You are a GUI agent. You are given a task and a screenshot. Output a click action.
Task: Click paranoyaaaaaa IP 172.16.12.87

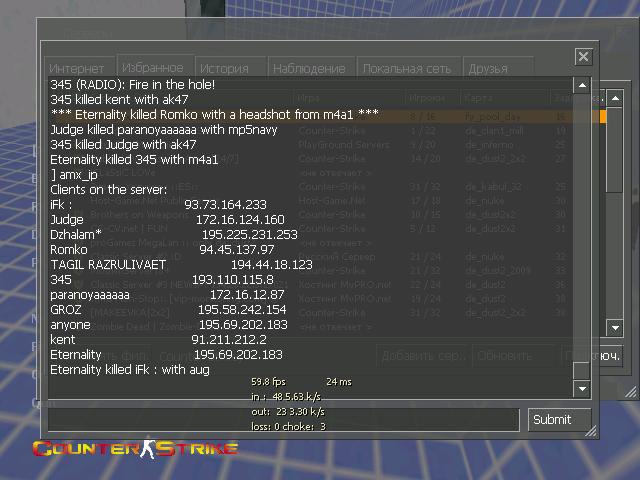247,295
